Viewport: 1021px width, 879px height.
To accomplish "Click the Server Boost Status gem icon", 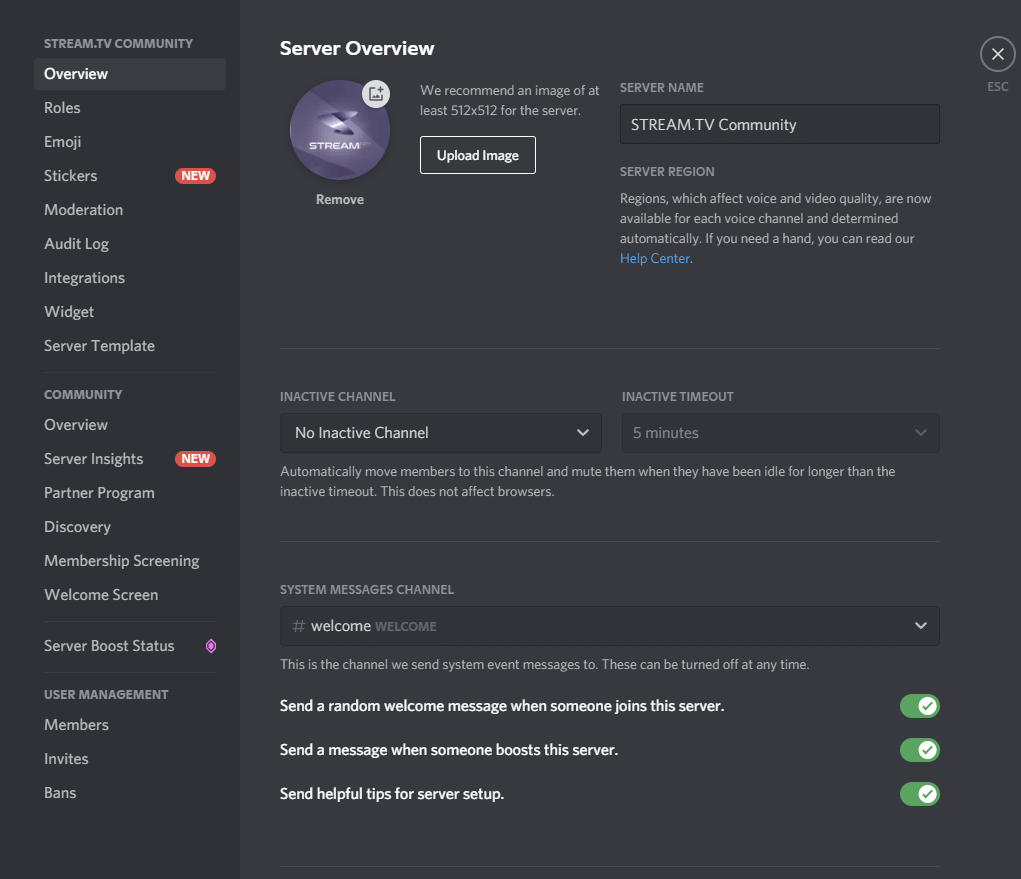I will pos(211,646).
